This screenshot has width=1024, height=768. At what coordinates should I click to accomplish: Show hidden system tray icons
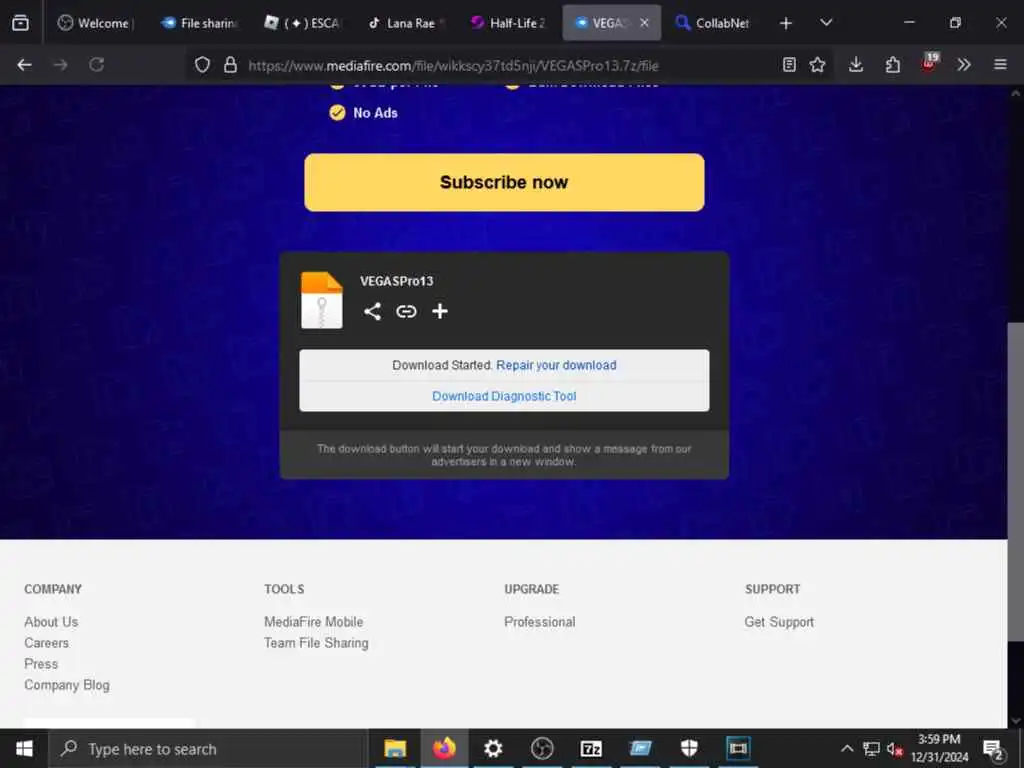[x=847, y=749]
